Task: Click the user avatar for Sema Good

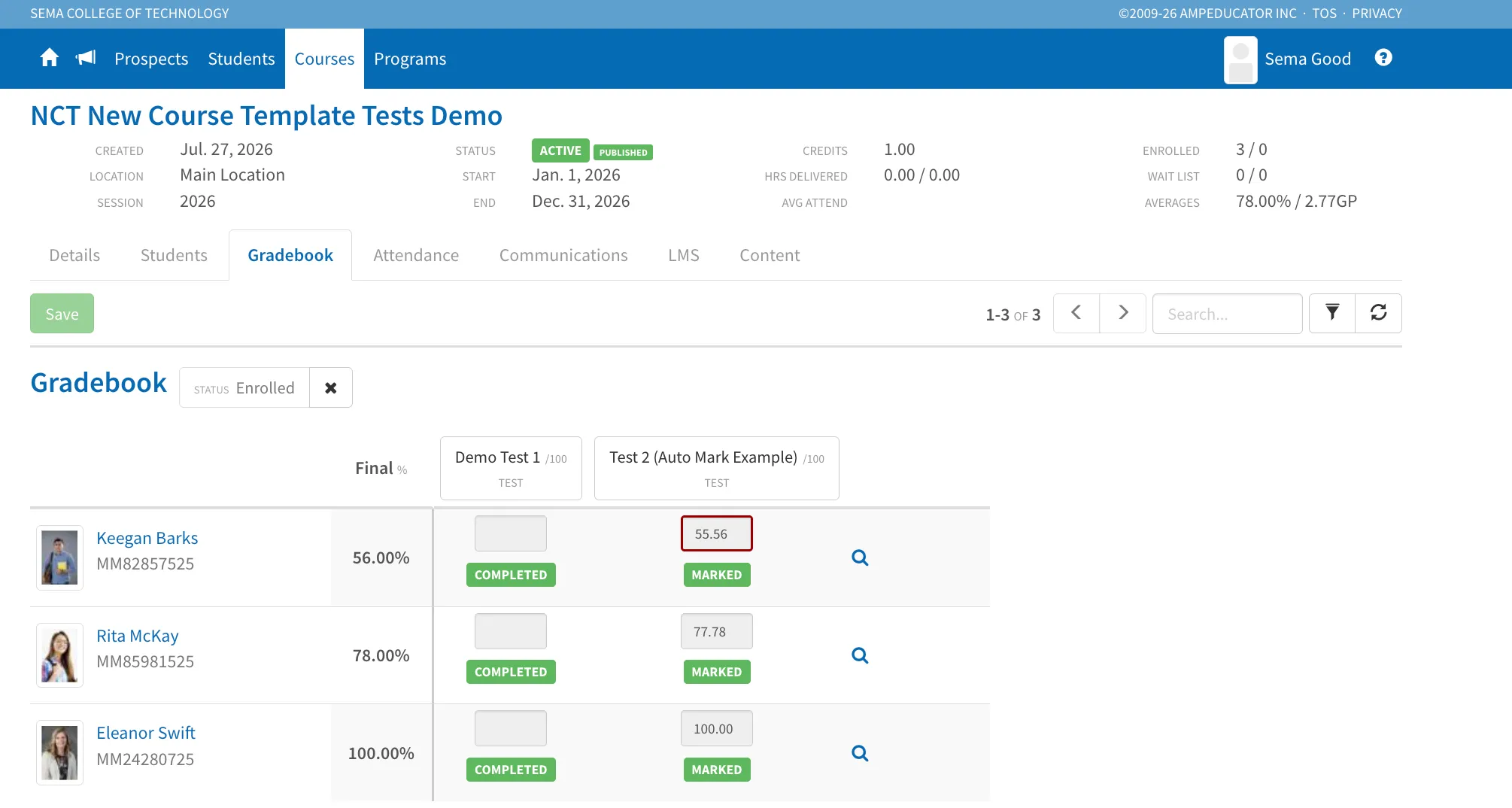Action: 1240,60
